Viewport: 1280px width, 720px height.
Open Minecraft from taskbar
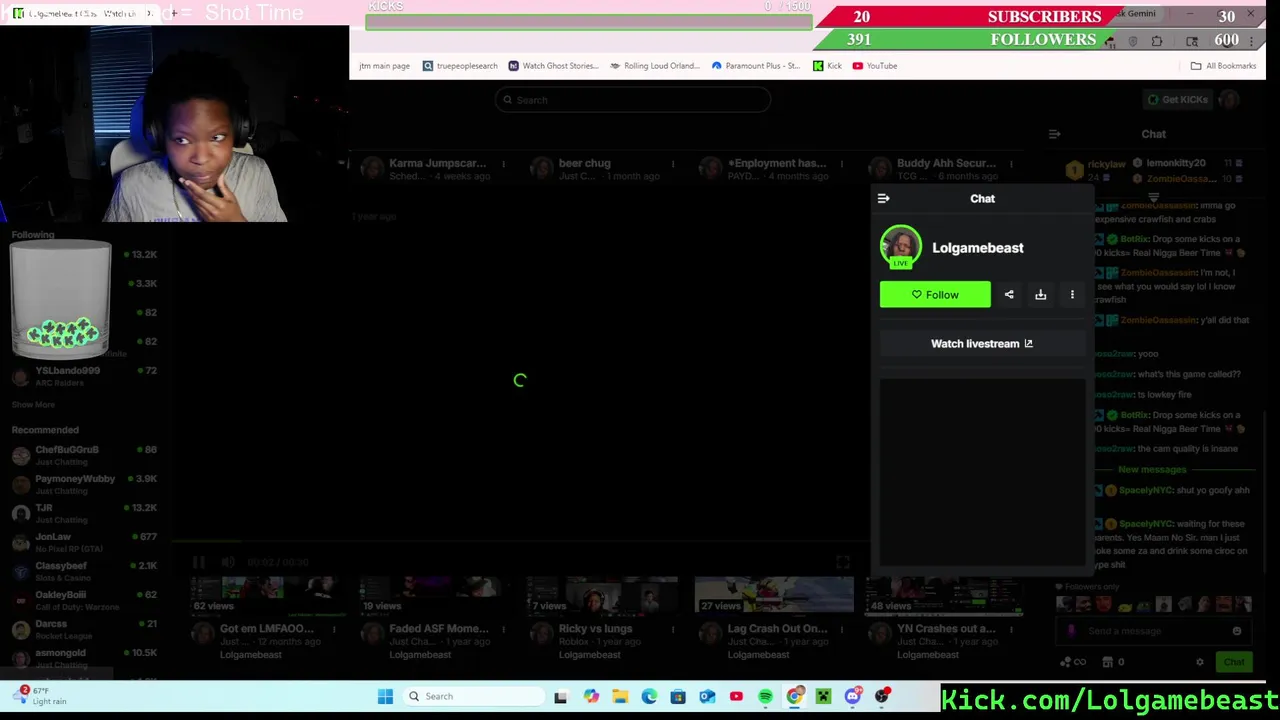[823, 696]
